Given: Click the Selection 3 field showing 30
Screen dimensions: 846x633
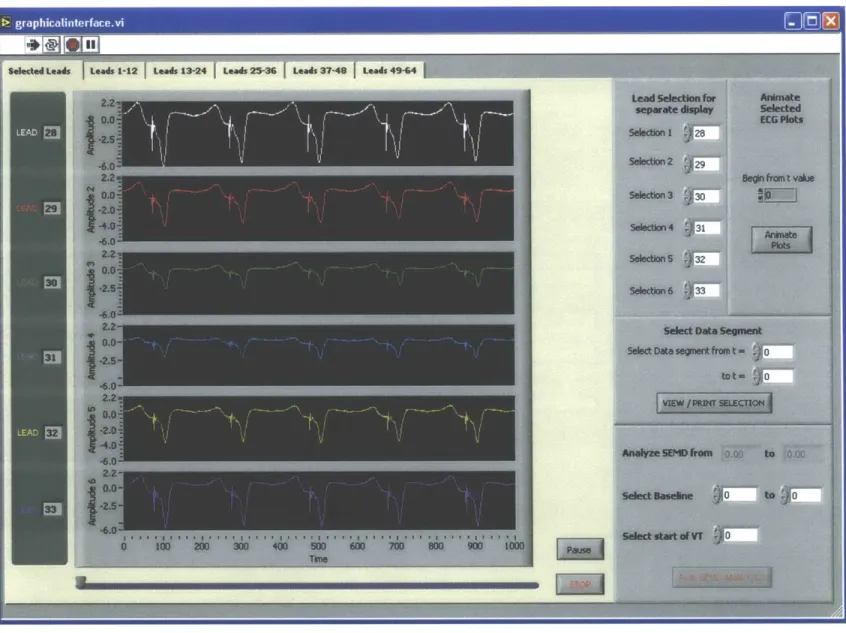Looking at the screenshot, I should point(706,196).
